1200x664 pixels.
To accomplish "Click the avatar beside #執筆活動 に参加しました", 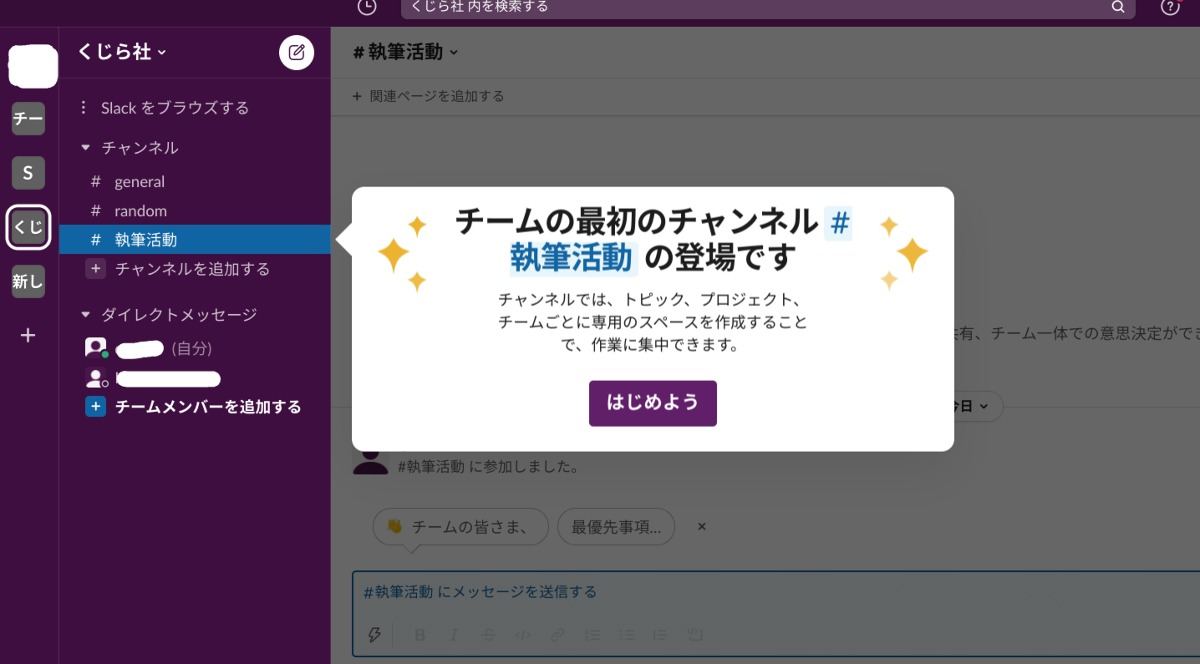I will pos(371,462).
